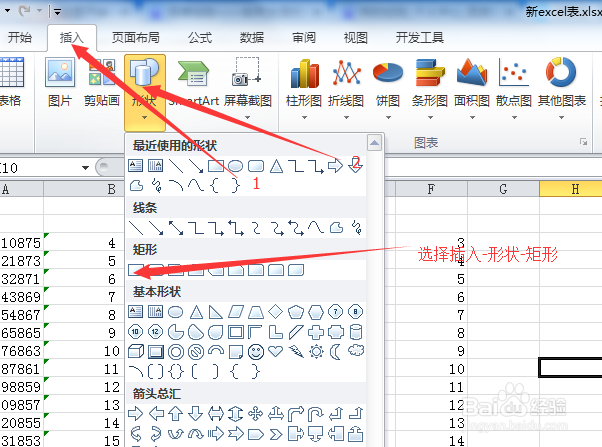
Task: Select column header G
Action: click(503, 189)
